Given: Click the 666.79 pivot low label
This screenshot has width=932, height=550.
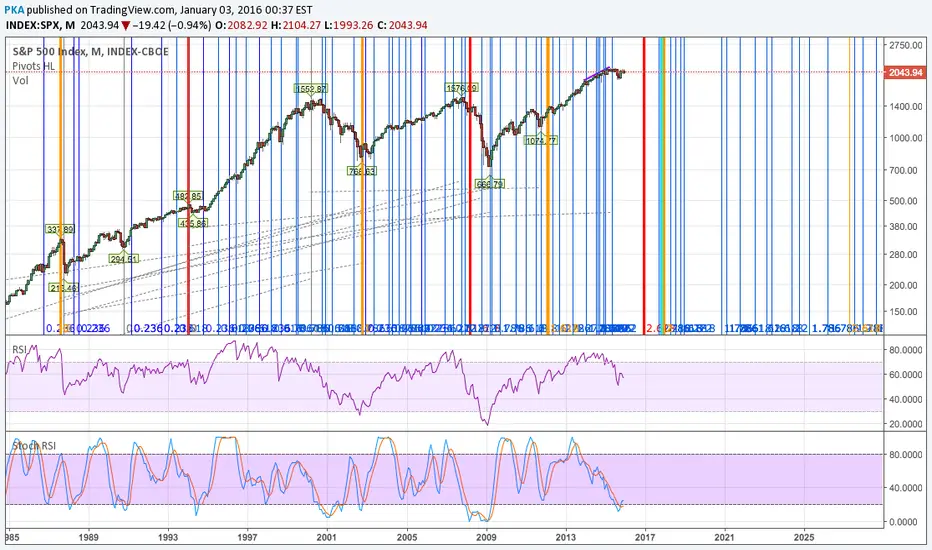Looking at the screenshot, I should (x=490, y=184).
